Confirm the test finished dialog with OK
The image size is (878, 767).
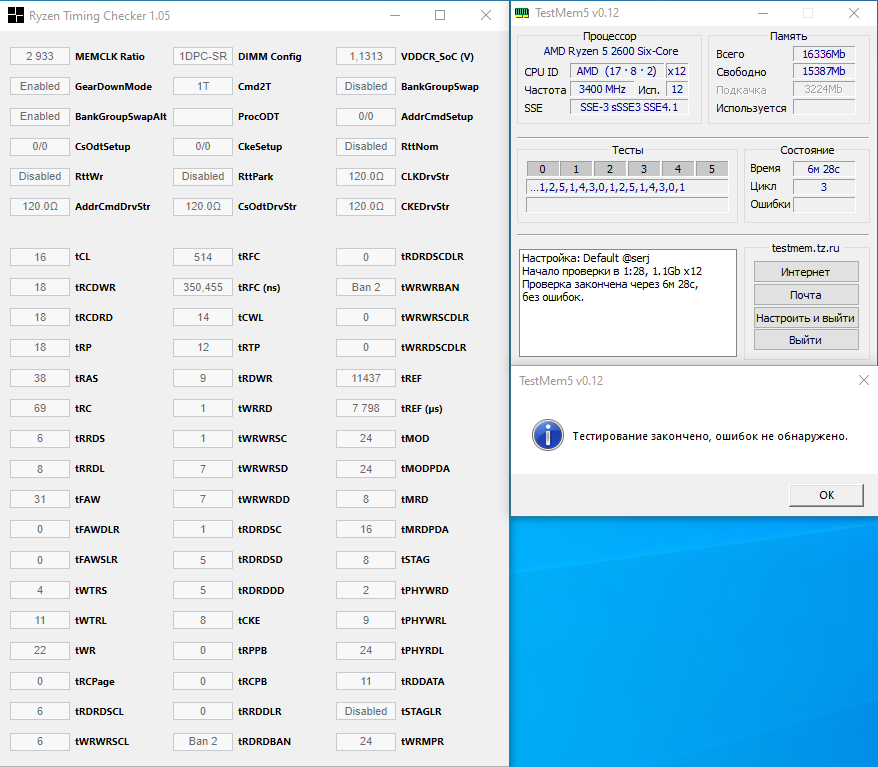[x=826, y=495]
